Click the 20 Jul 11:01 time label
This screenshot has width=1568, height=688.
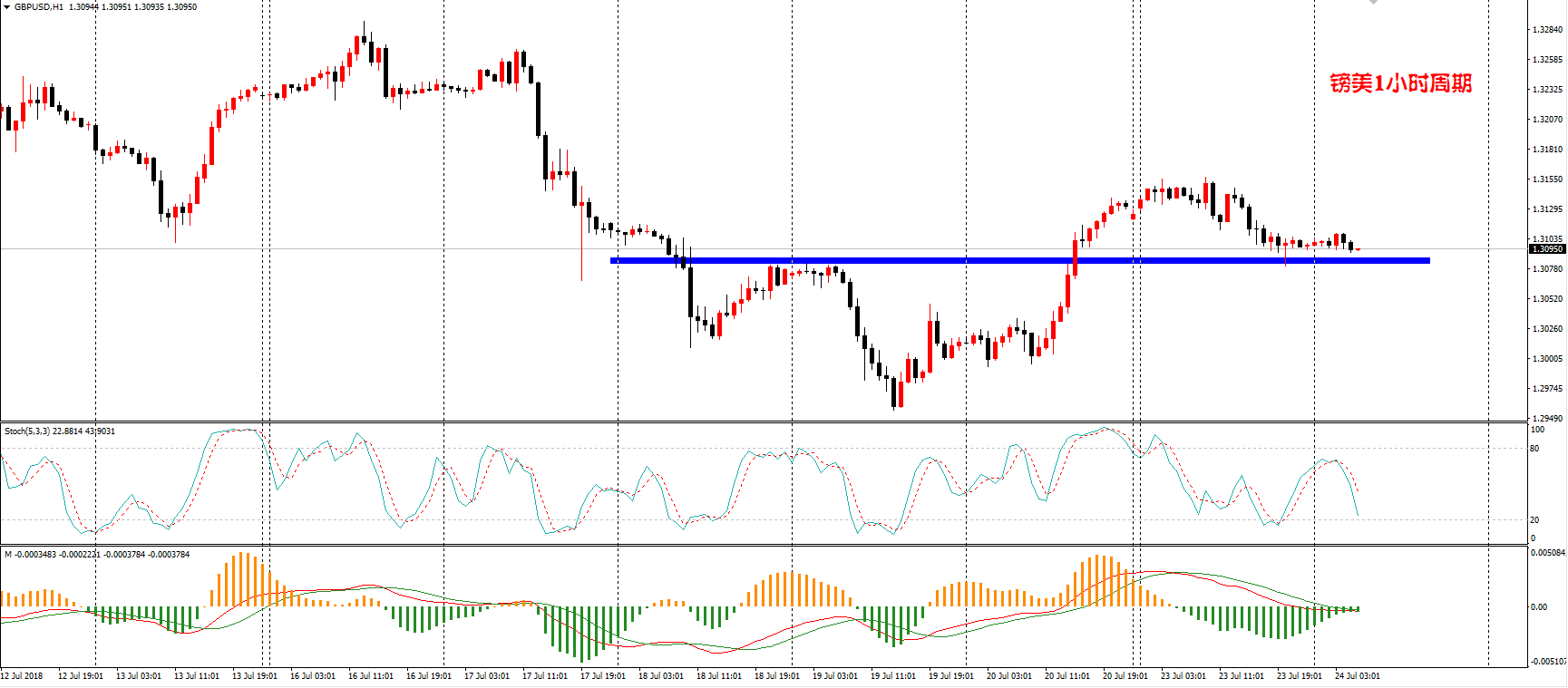pos(1067,675)
